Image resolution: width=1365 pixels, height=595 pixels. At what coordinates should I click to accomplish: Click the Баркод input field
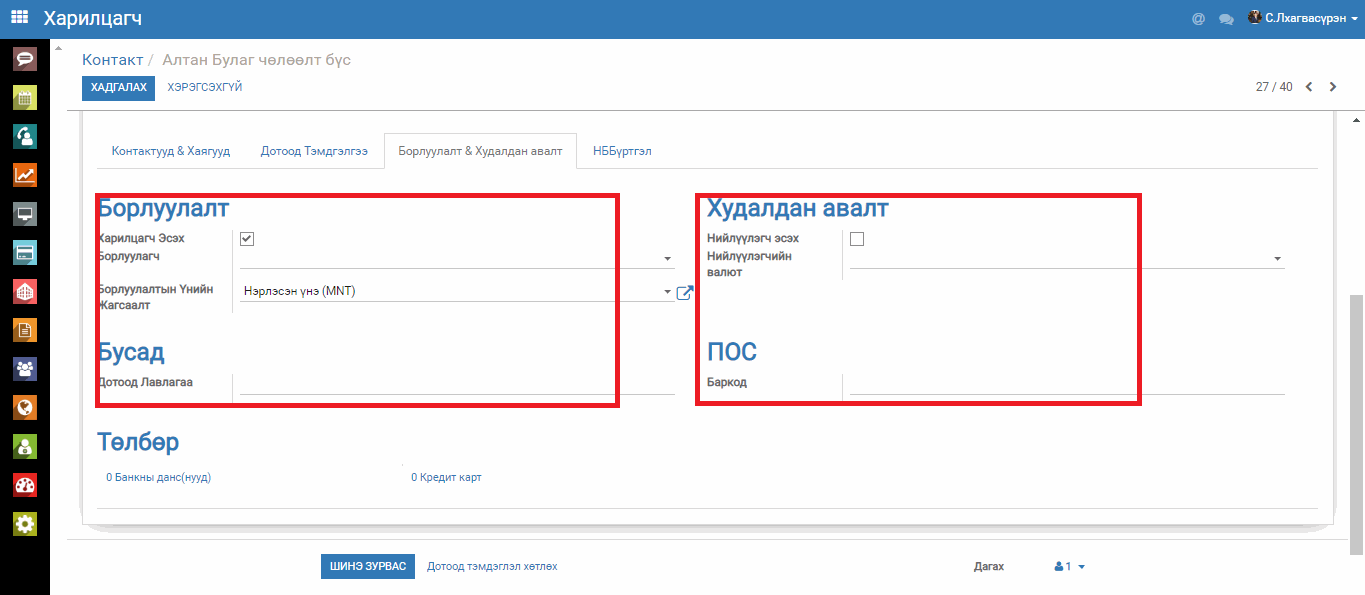click(x=1066, y=383)
